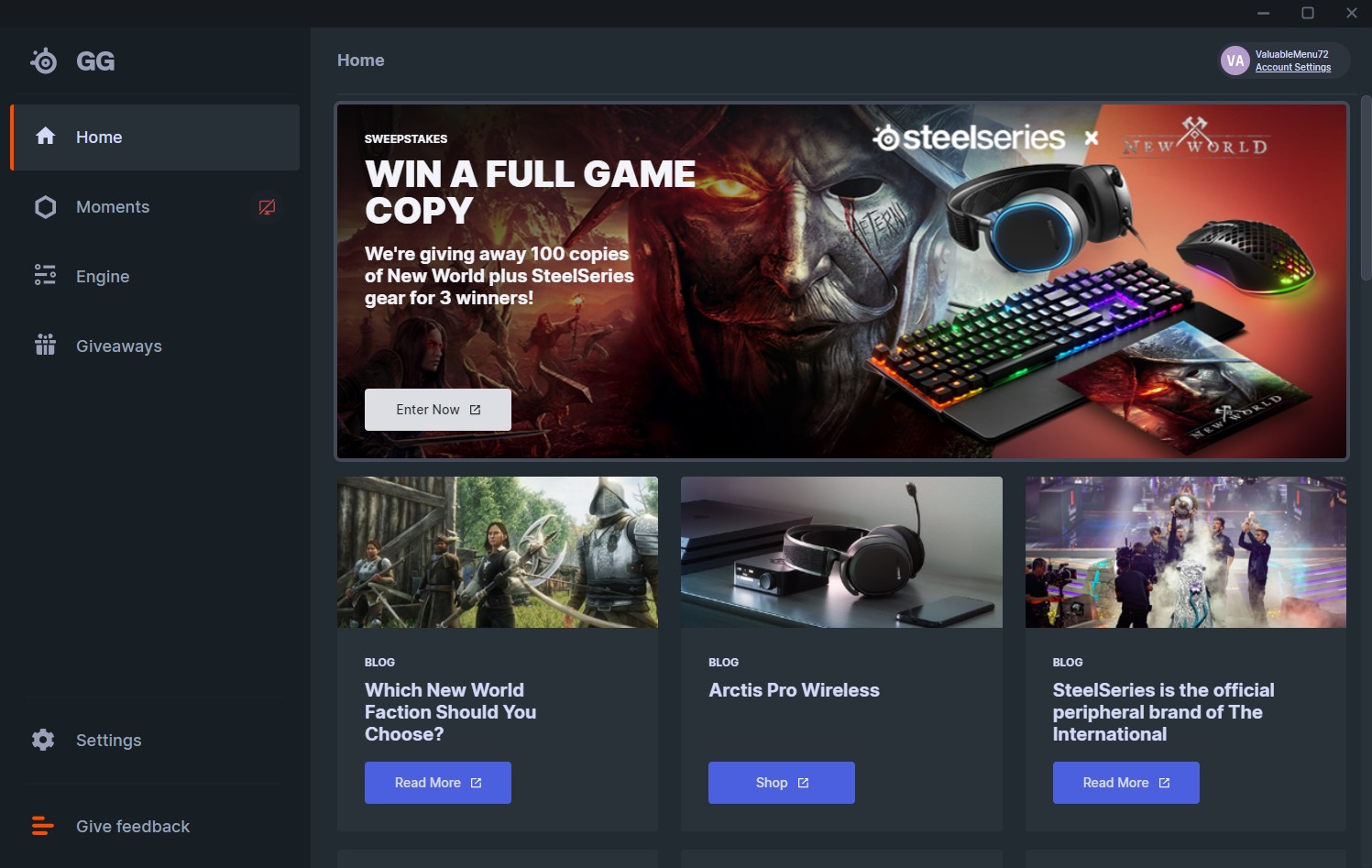Open the Account Settings link
The height and width of the screenshot is (868, 1372).
1292,67
